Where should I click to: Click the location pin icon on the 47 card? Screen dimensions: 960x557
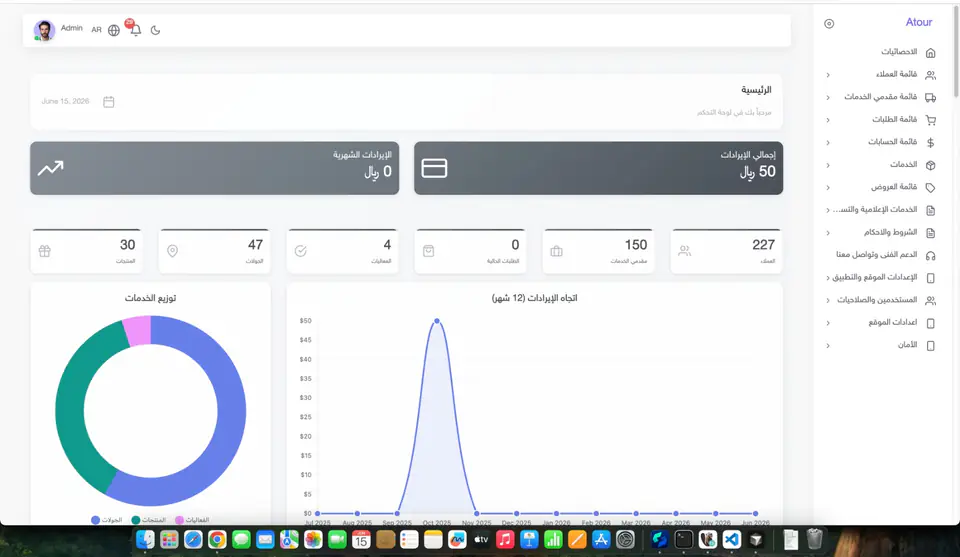(172, 251)
